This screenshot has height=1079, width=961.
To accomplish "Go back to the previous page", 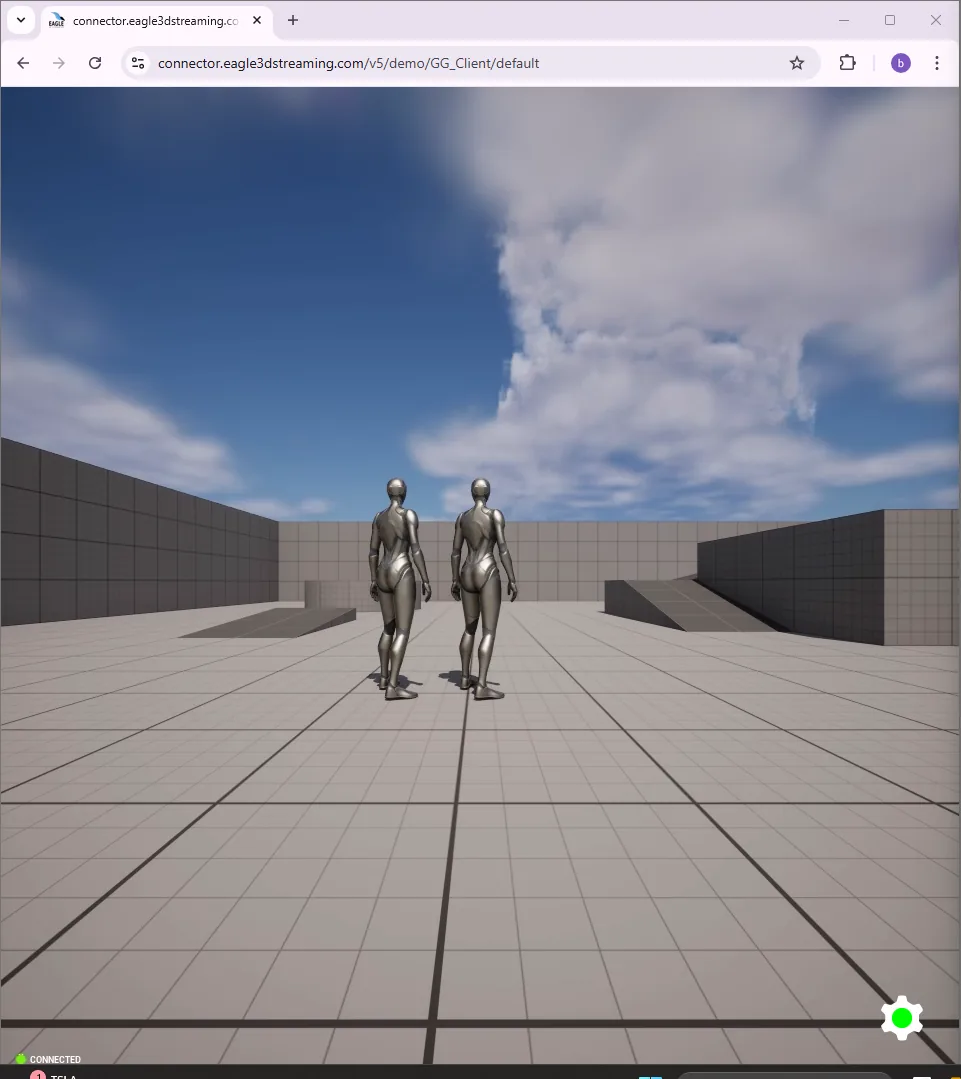I will (x=23, y=63).
